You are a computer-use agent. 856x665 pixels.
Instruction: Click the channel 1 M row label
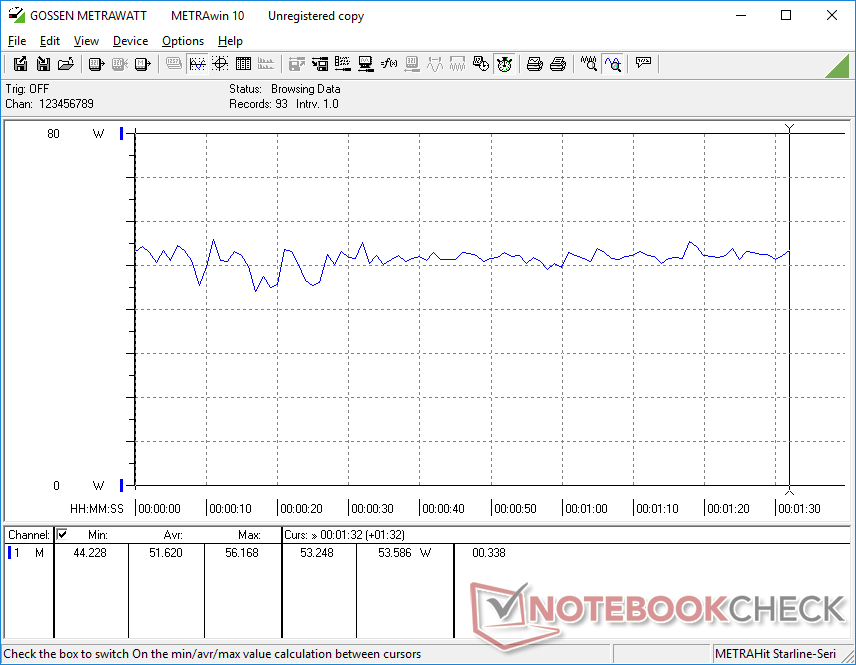pos(27,553)
